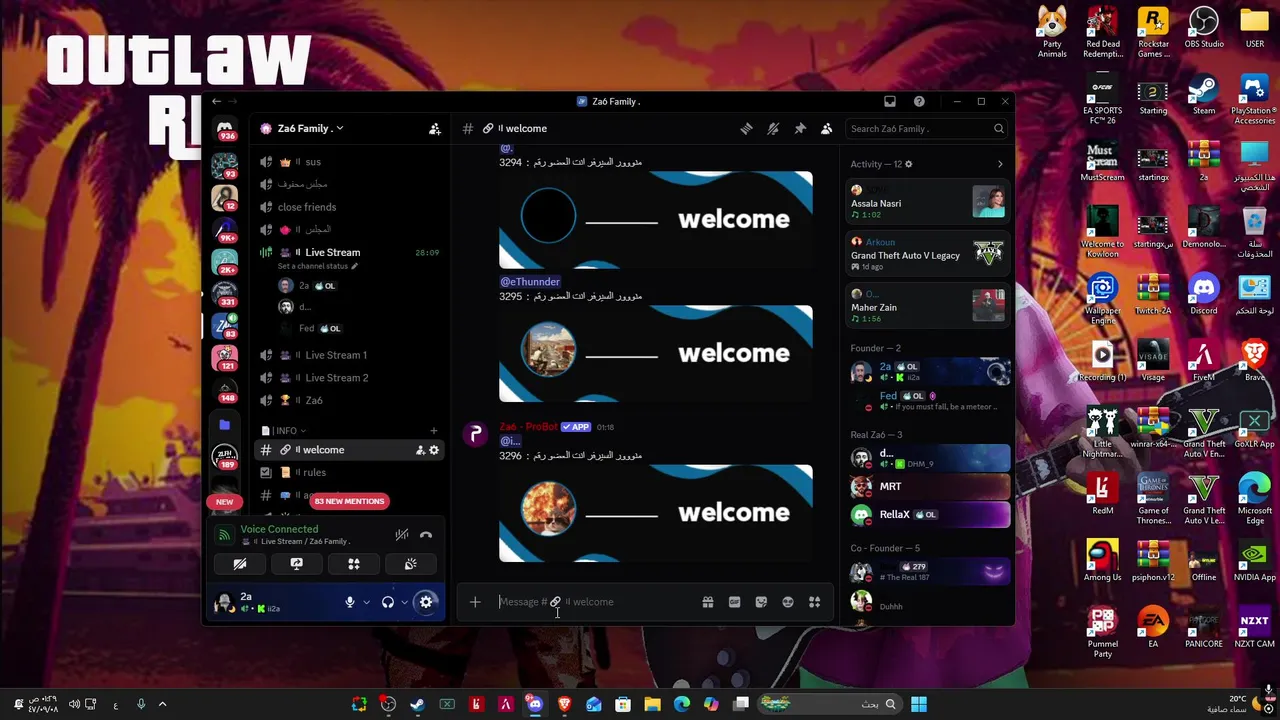Join the sus voice channel

pyautogui.click(x=350, y=162)
